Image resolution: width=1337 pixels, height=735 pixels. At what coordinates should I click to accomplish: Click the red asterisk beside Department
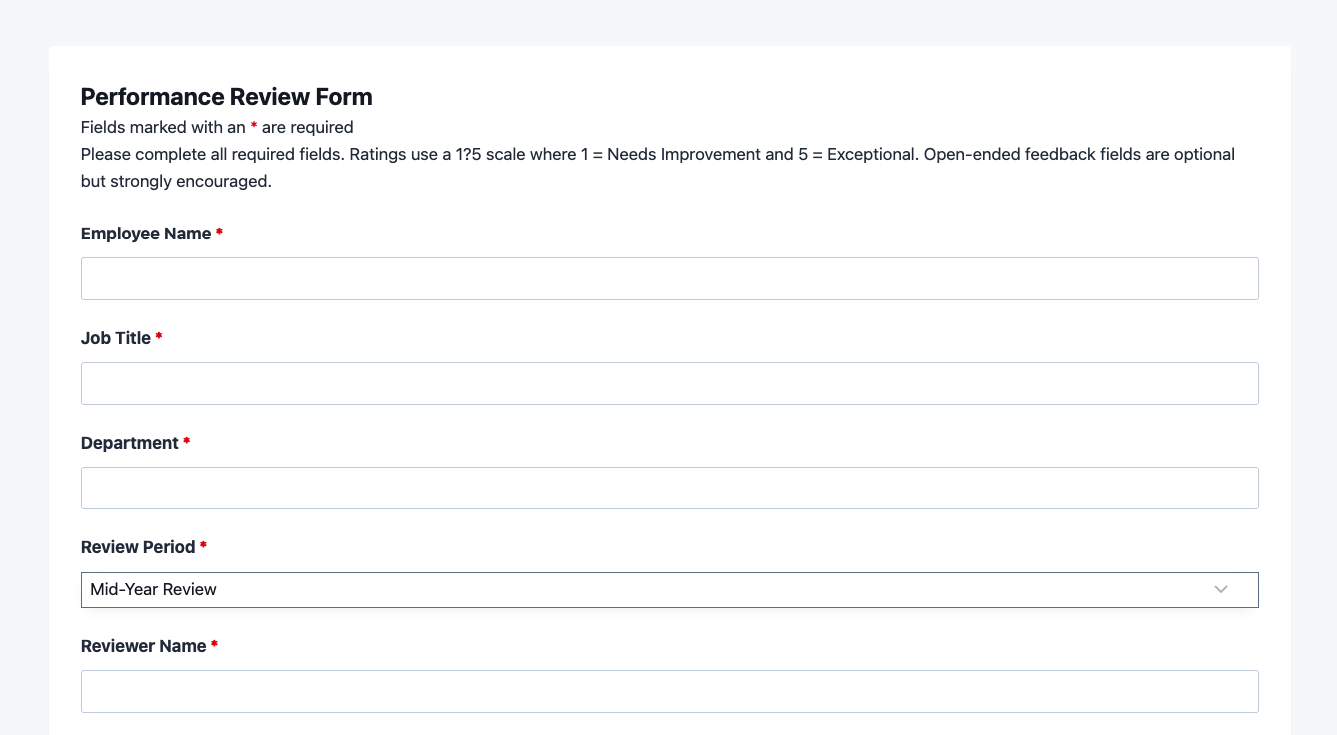pyautogui.click(x=187, y=442)
